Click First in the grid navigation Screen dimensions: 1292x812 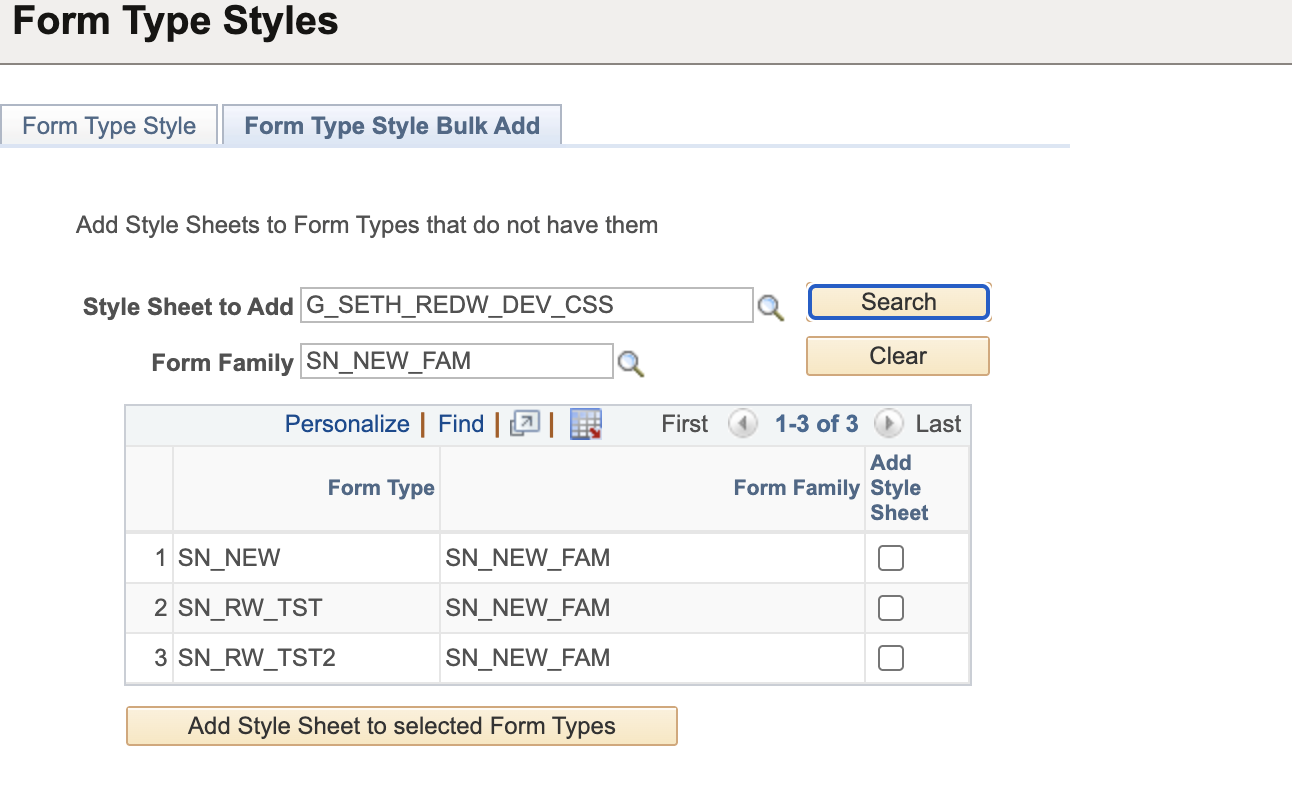(683, 423)
